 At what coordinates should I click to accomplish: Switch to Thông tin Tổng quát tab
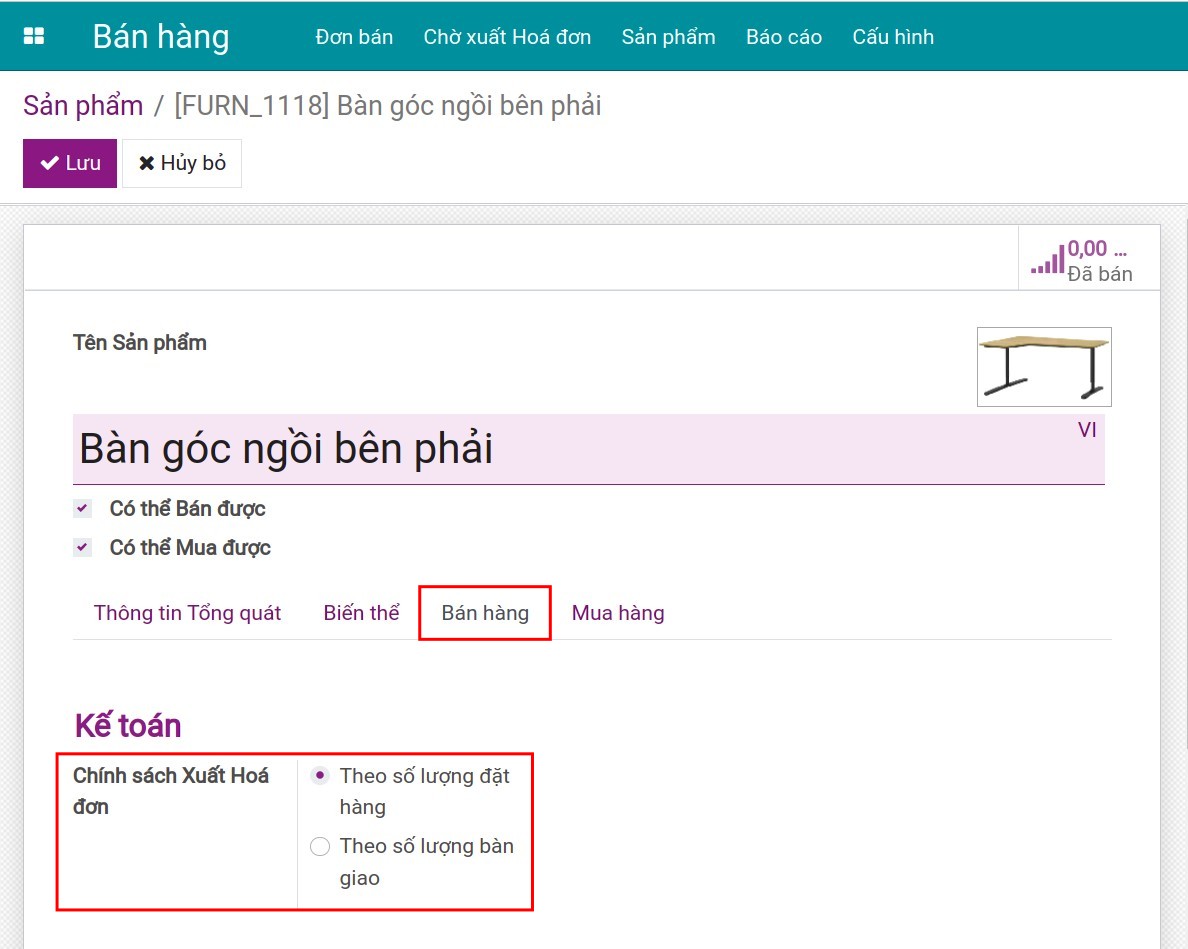187,613
